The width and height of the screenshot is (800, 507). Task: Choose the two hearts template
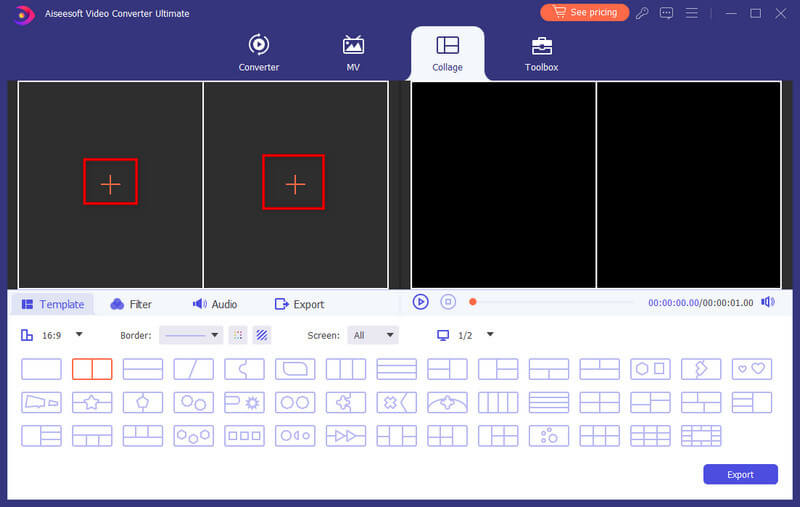point(752,369)
